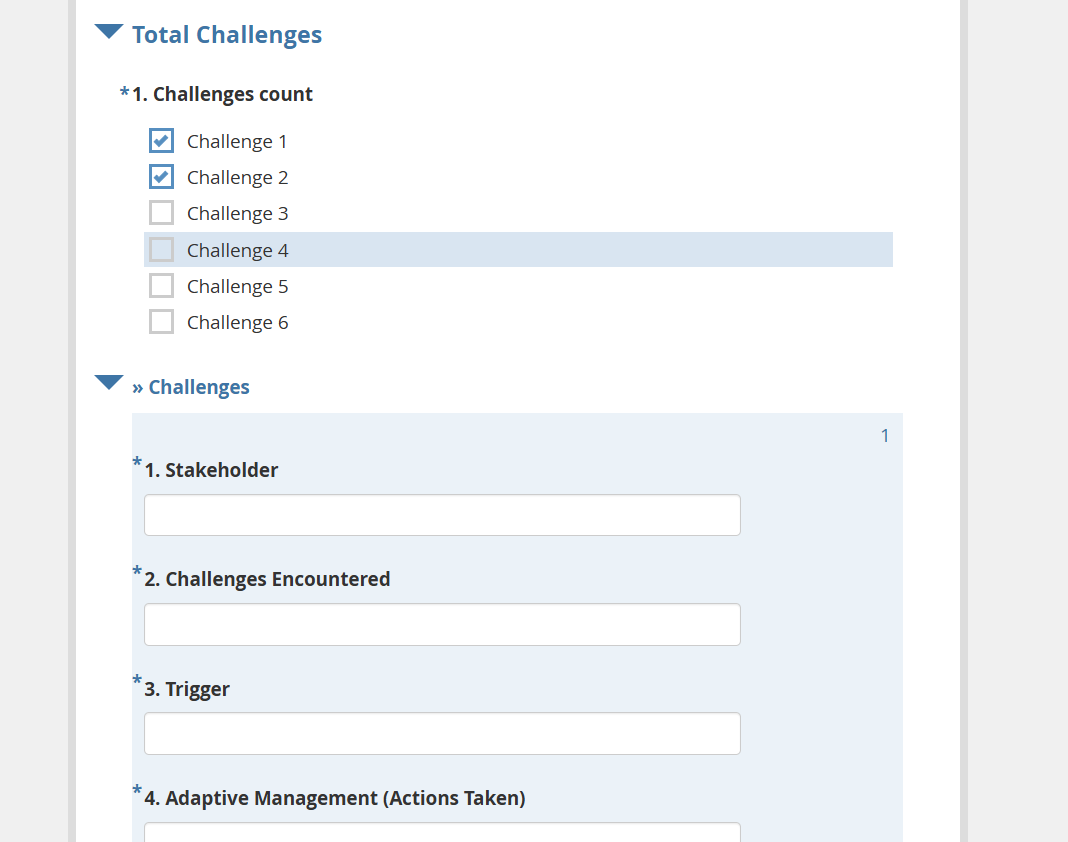Collapse the Total Challenges section triangle
Screen dimensions: 1068x842
click(x=109, y=32)
